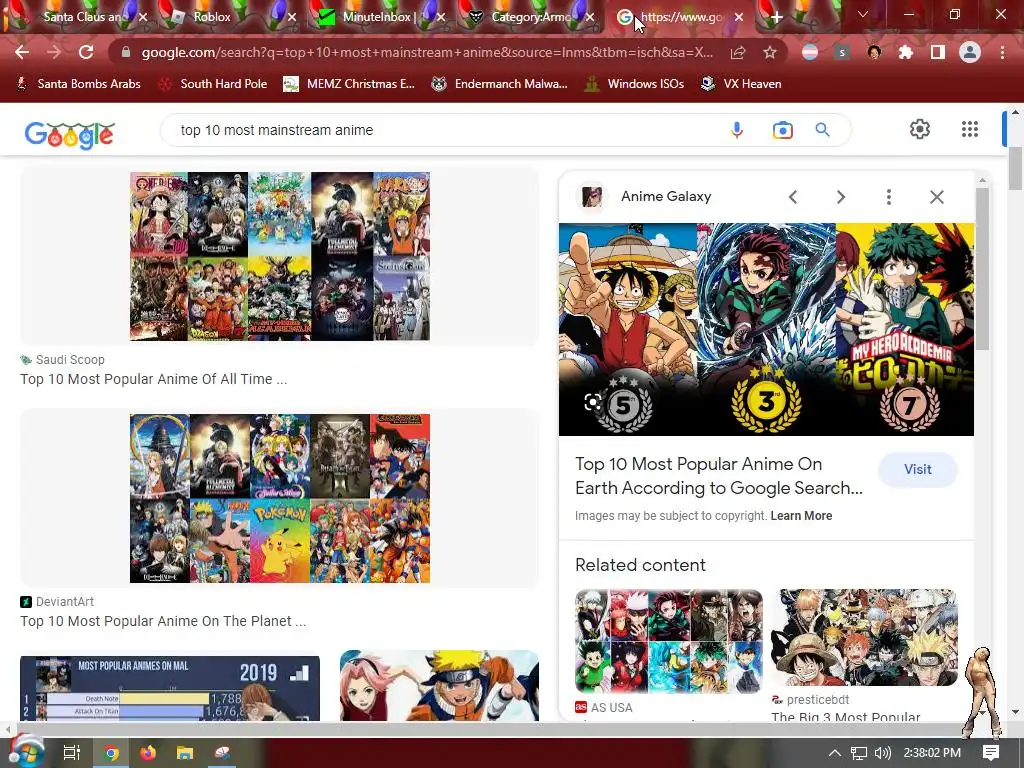
Task: Show hidden system tray icons
Action: point(835,753)
